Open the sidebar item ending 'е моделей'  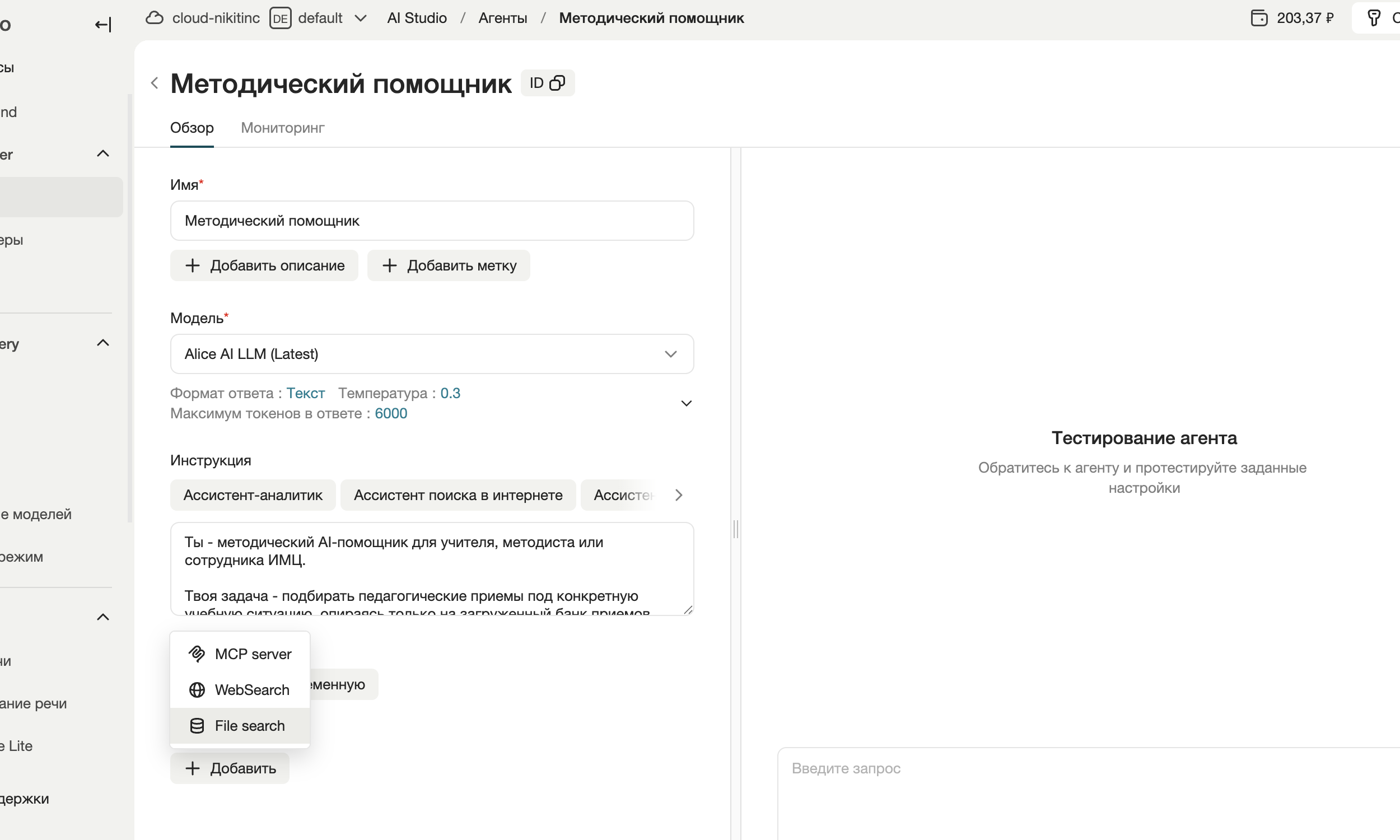[x=36, y=514]
